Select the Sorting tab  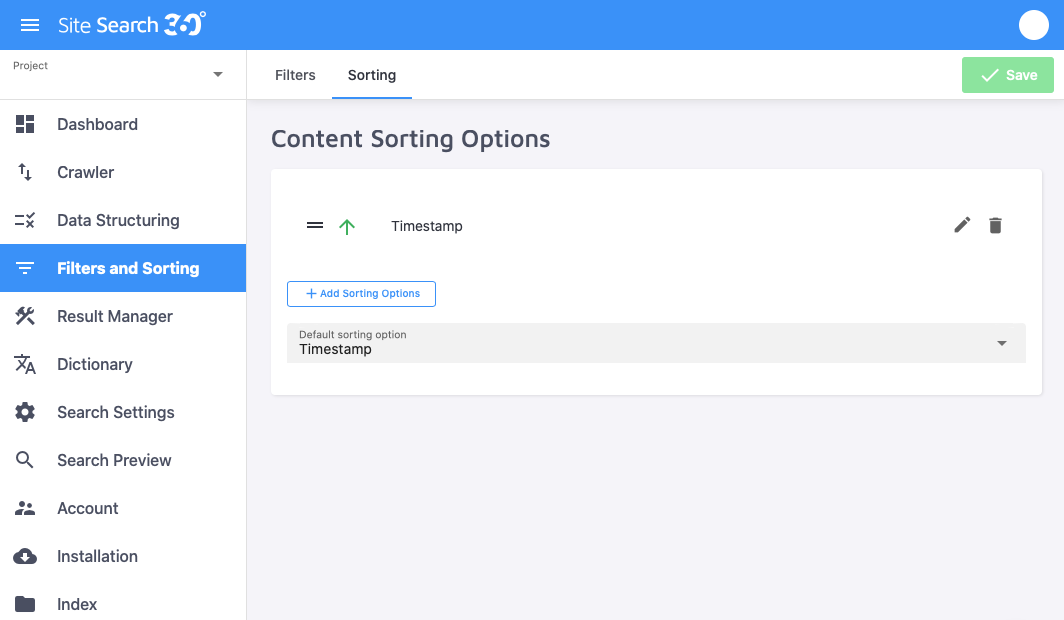371,74
